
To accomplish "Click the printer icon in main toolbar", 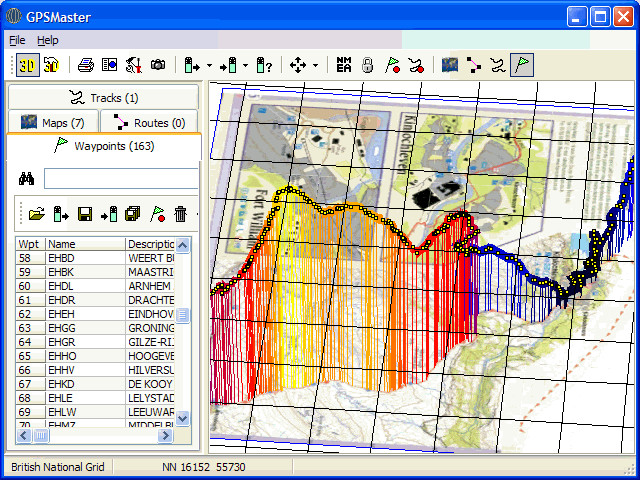I will click(86, 65).
